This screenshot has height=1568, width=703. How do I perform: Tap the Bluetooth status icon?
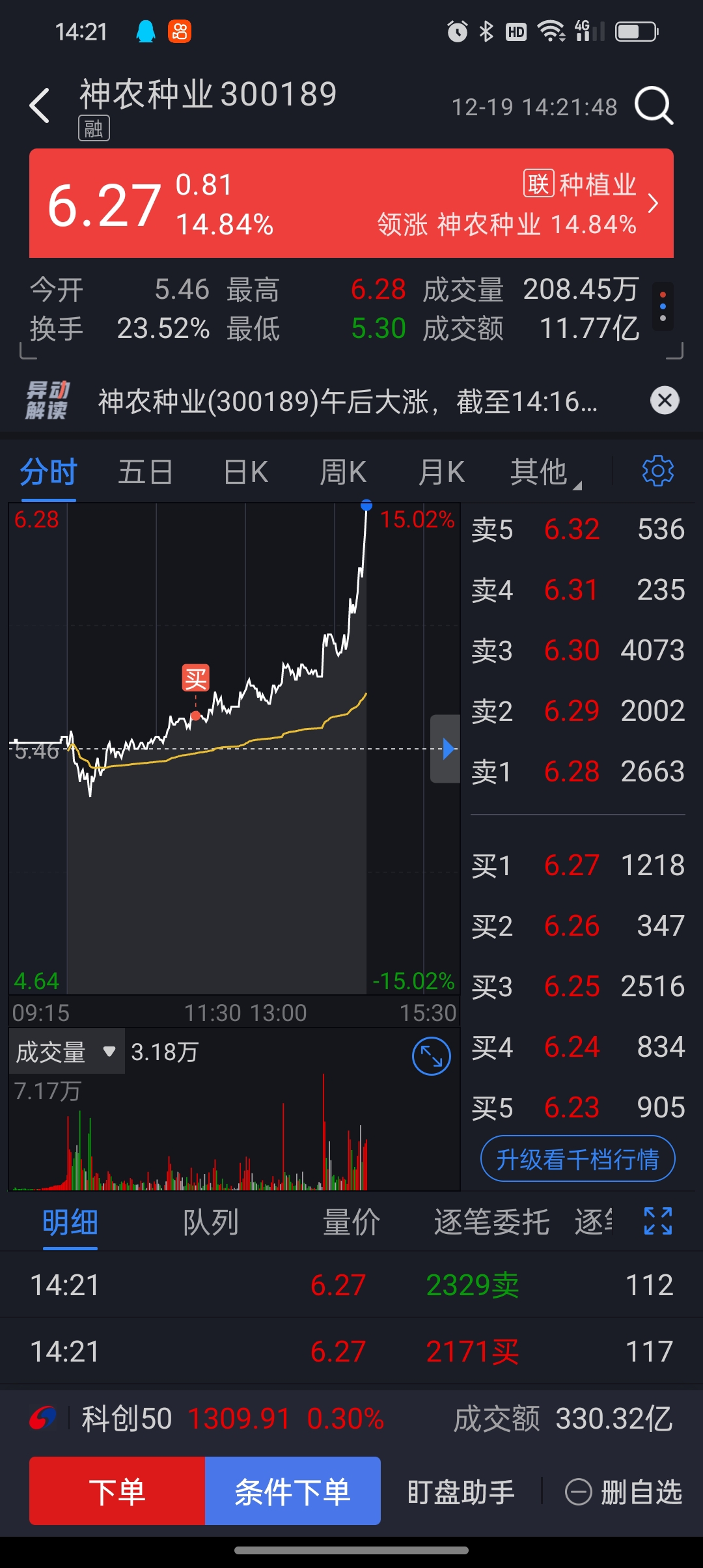click(486, 31)
